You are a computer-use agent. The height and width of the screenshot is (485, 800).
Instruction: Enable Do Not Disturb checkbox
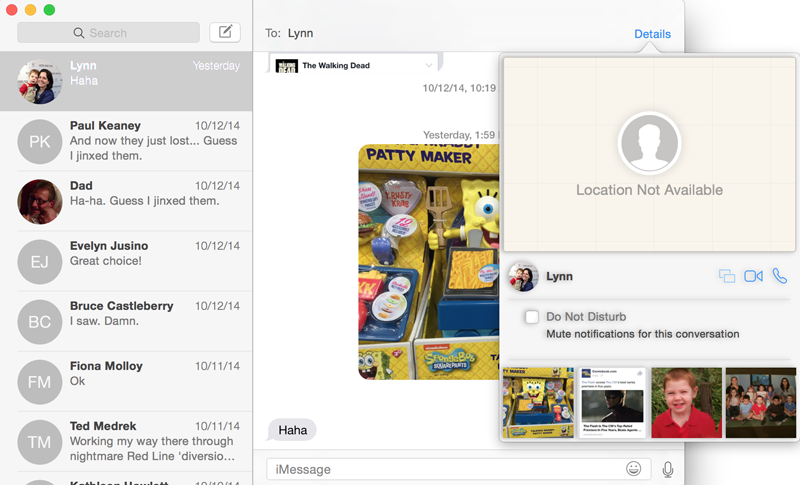click(x=532, y=317)
